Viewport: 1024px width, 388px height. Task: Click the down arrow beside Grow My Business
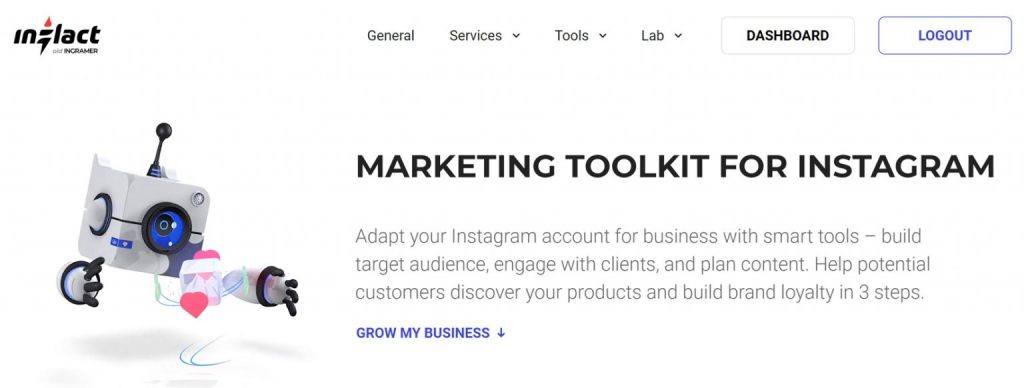pos(501,332)
